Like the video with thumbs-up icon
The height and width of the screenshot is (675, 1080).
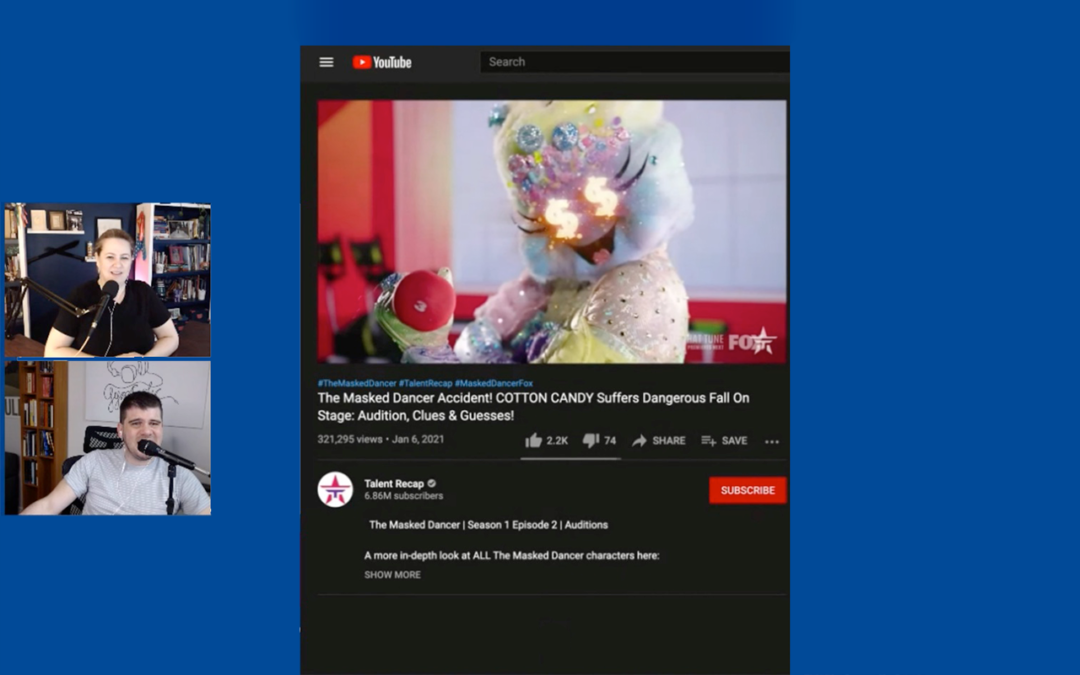(x=534, y=440)
